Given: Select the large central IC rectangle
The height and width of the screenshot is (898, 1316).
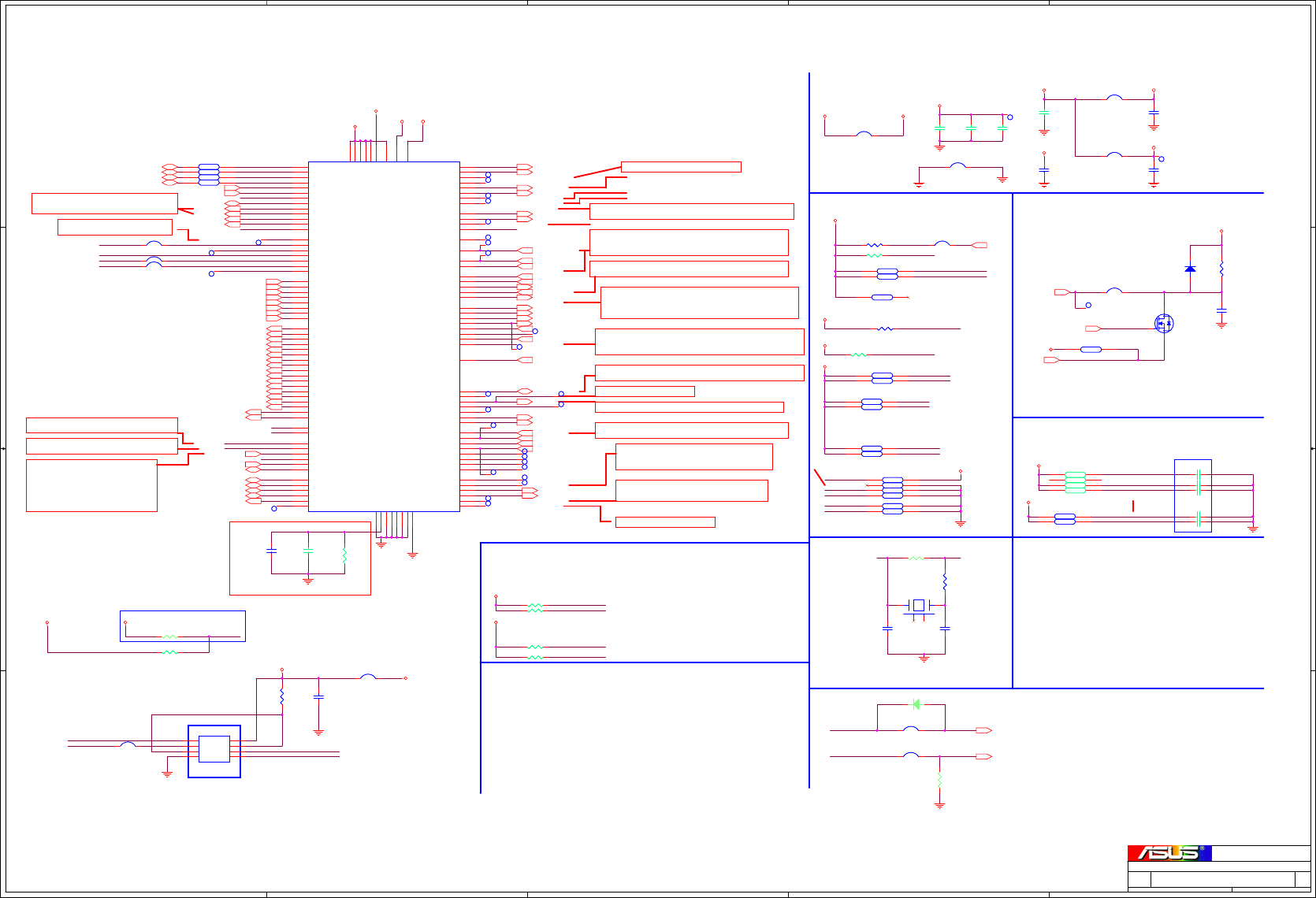Looking at the screenshot, I should 384,337.
